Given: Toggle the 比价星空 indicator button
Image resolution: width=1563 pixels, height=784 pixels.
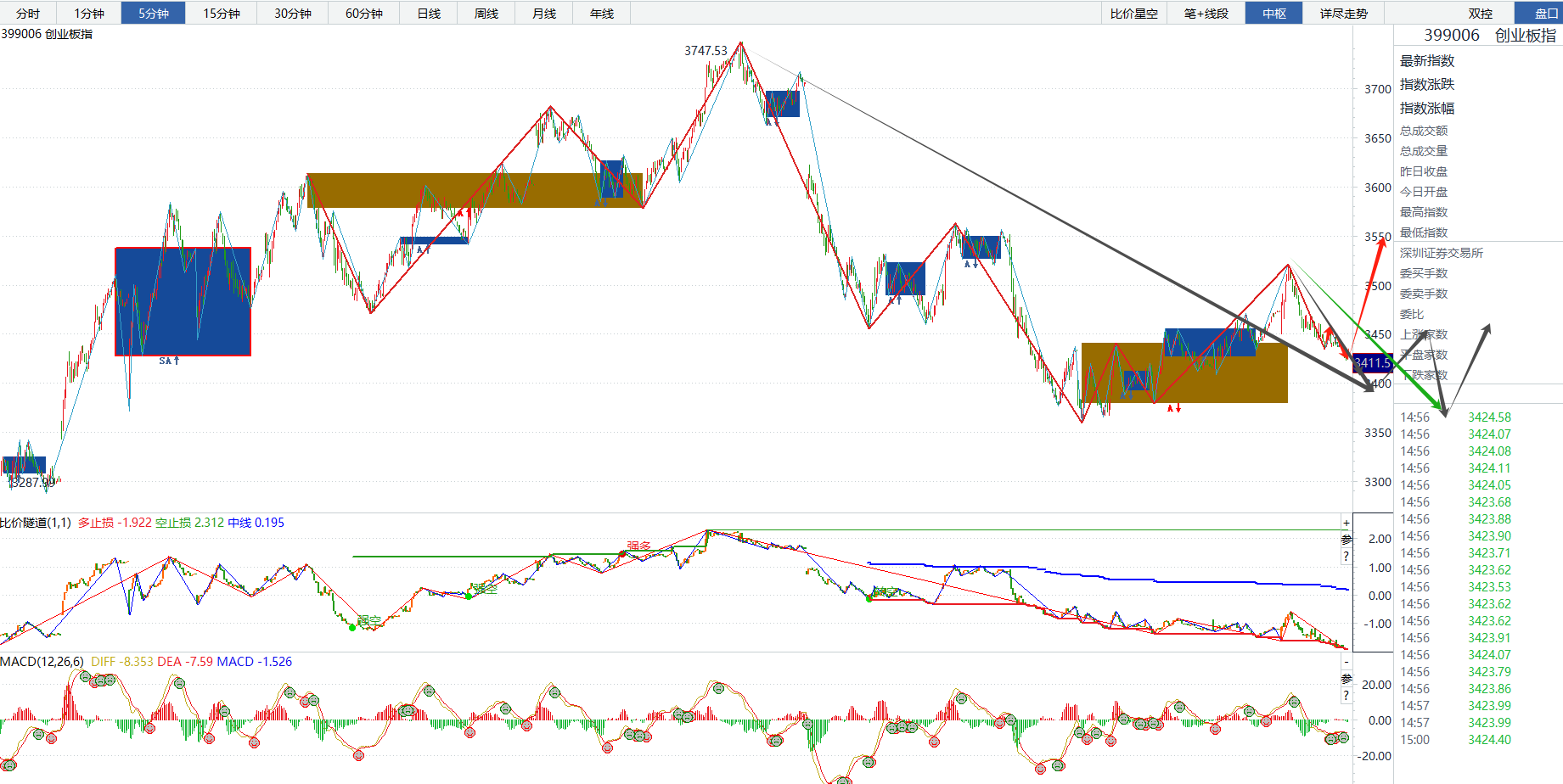Looking at the screenshot, I should click(x=1134, y=13).
